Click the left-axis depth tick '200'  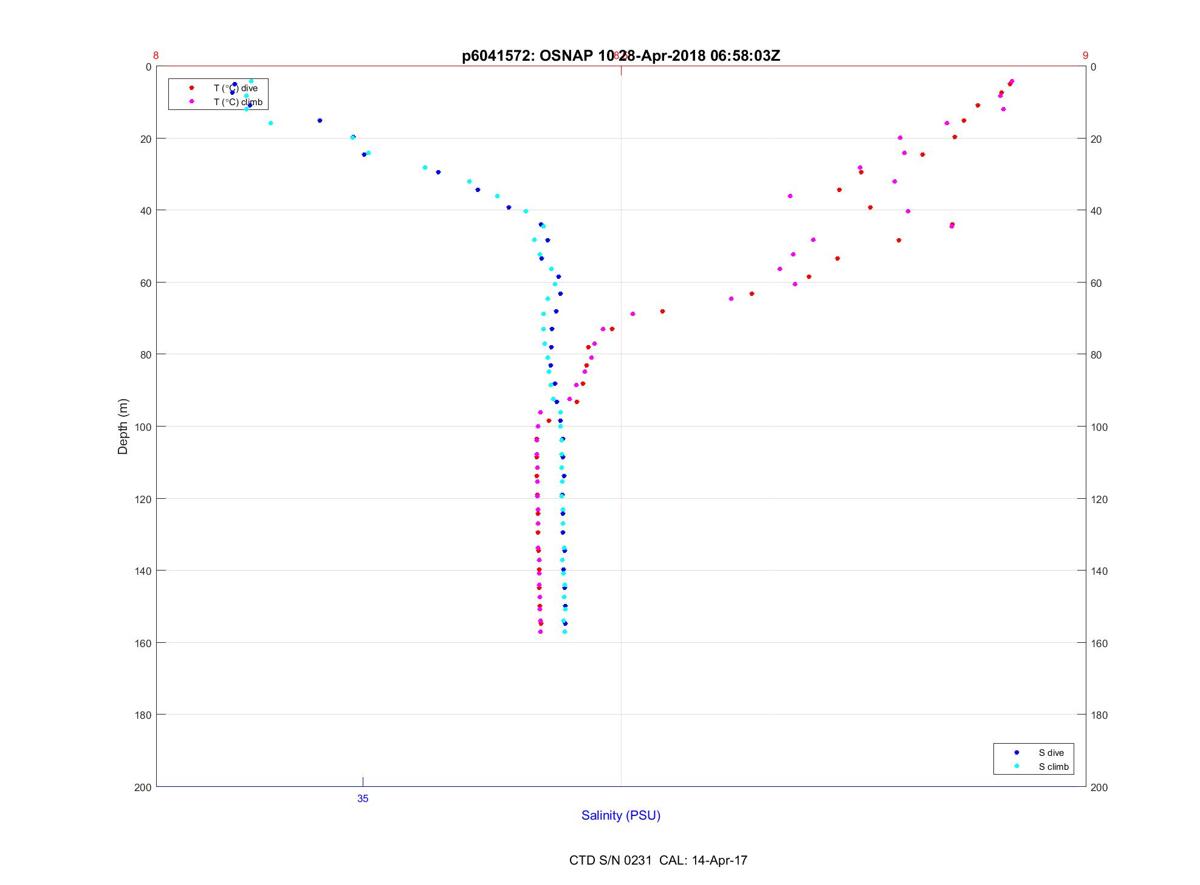pos(142,787)
